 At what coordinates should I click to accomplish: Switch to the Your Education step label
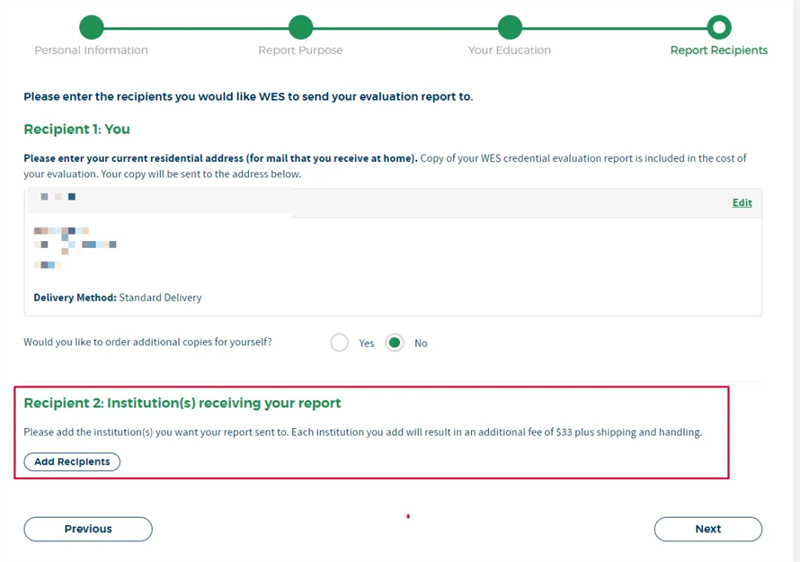point(509,50)
